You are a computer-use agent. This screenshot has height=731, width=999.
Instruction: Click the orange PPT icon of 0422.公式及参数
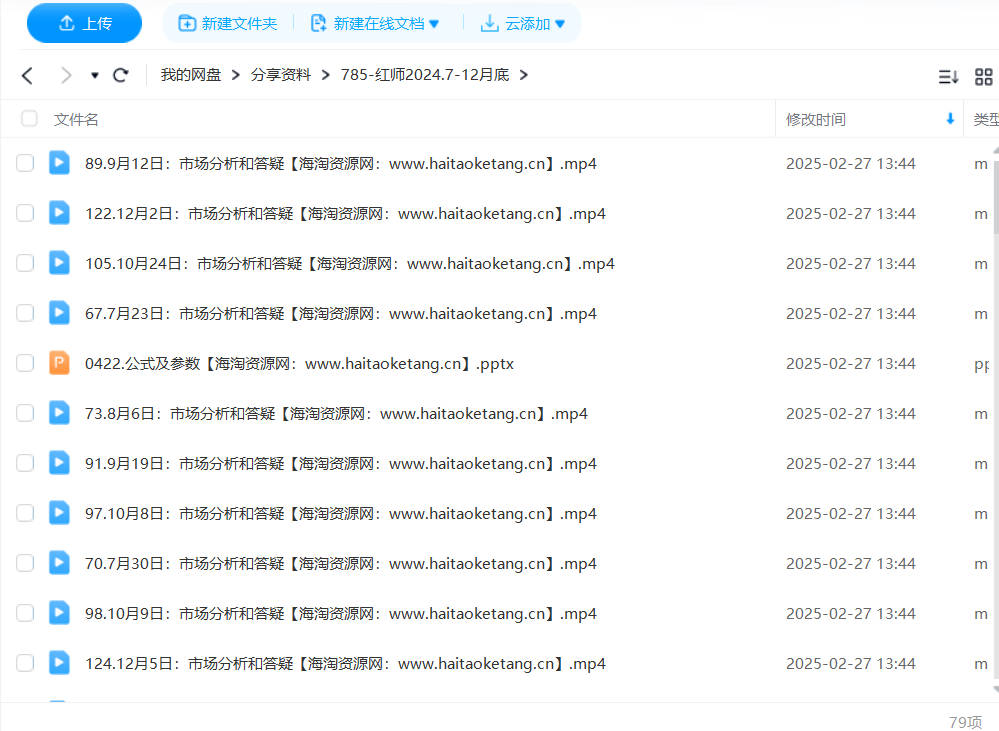[59, 363]
